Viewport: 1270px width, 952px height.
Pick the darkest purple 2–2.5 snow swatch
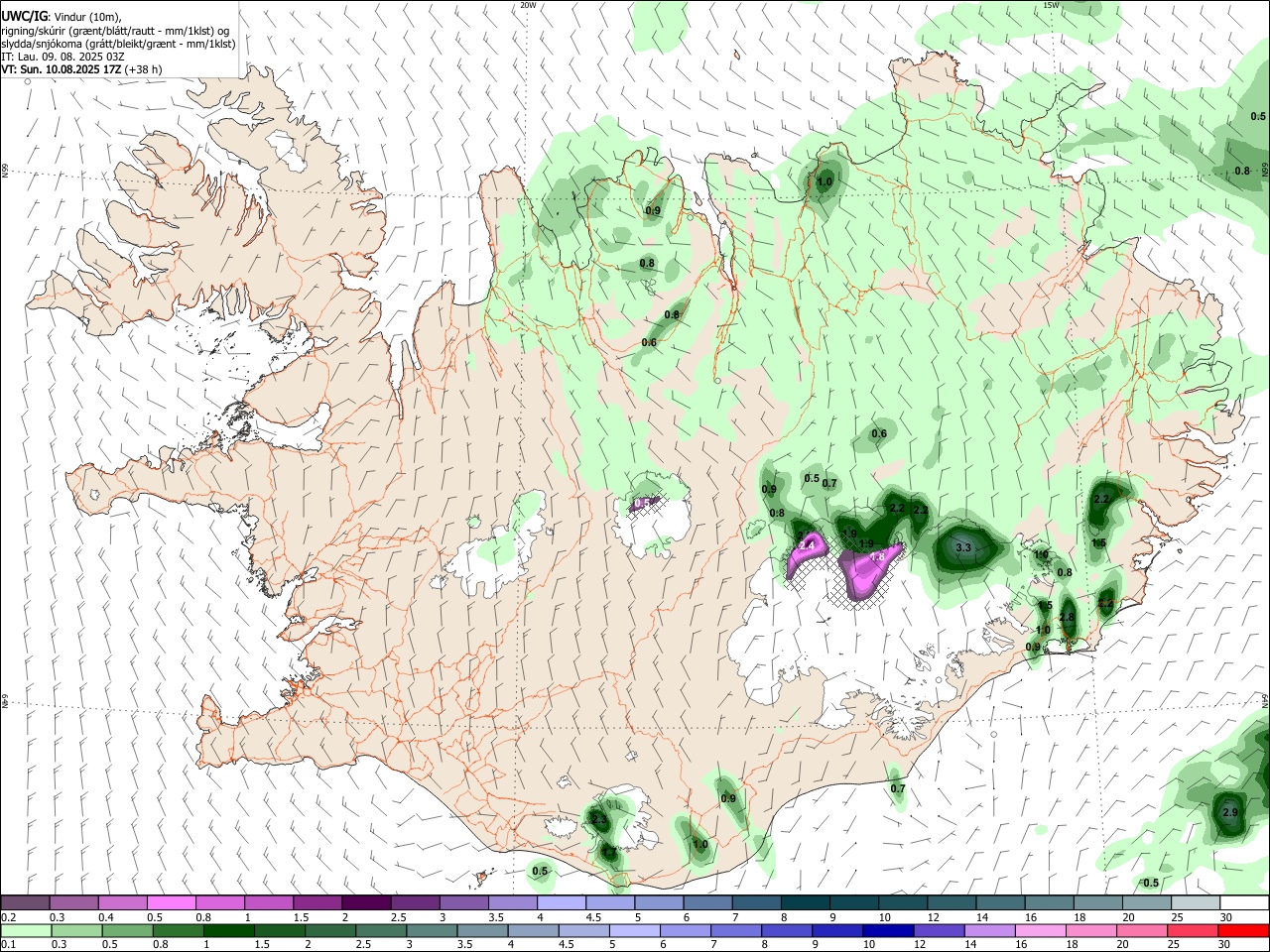365,902
